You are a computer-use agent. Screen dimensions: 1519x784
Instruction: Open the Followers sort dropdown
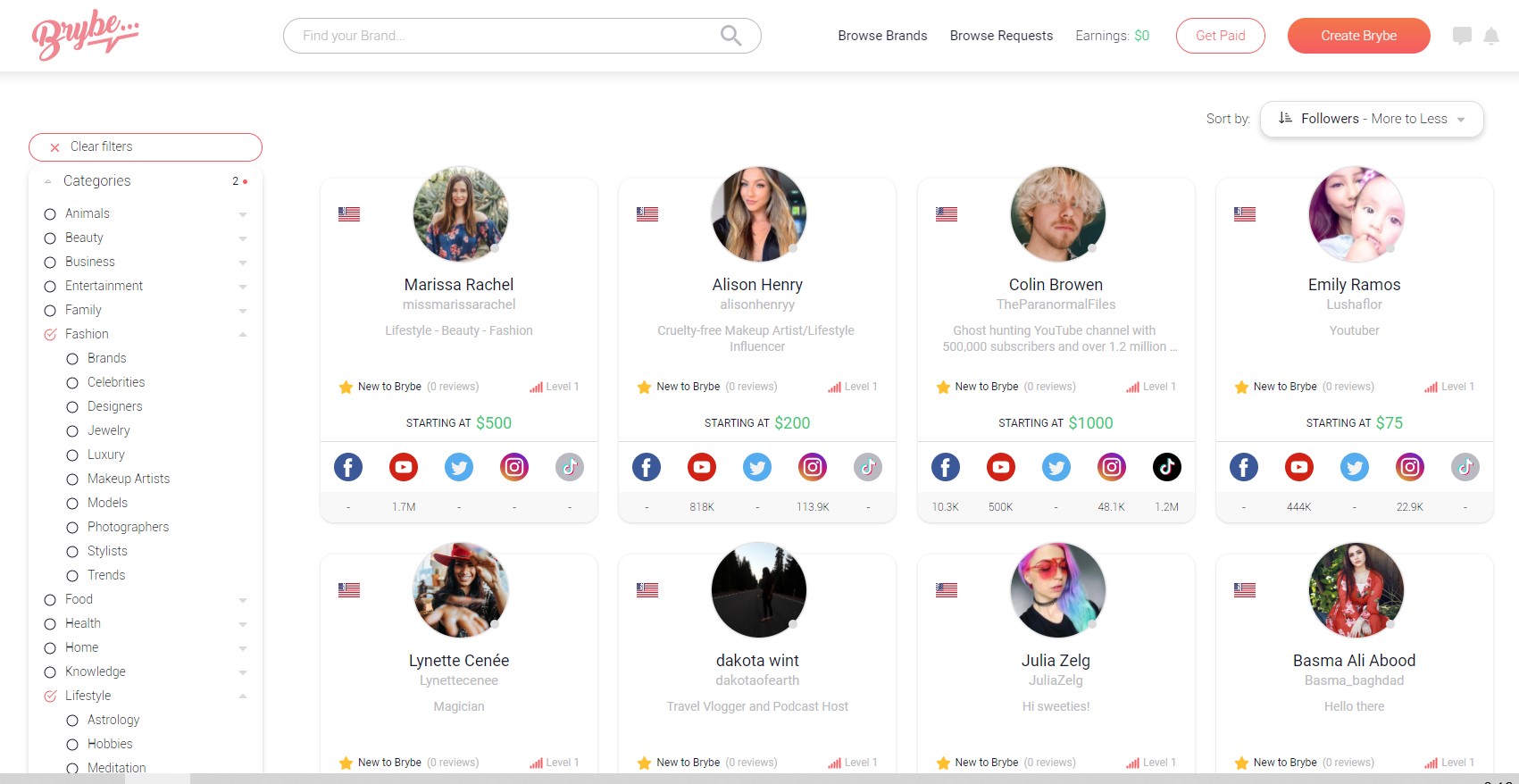(x=1372, y=119)
